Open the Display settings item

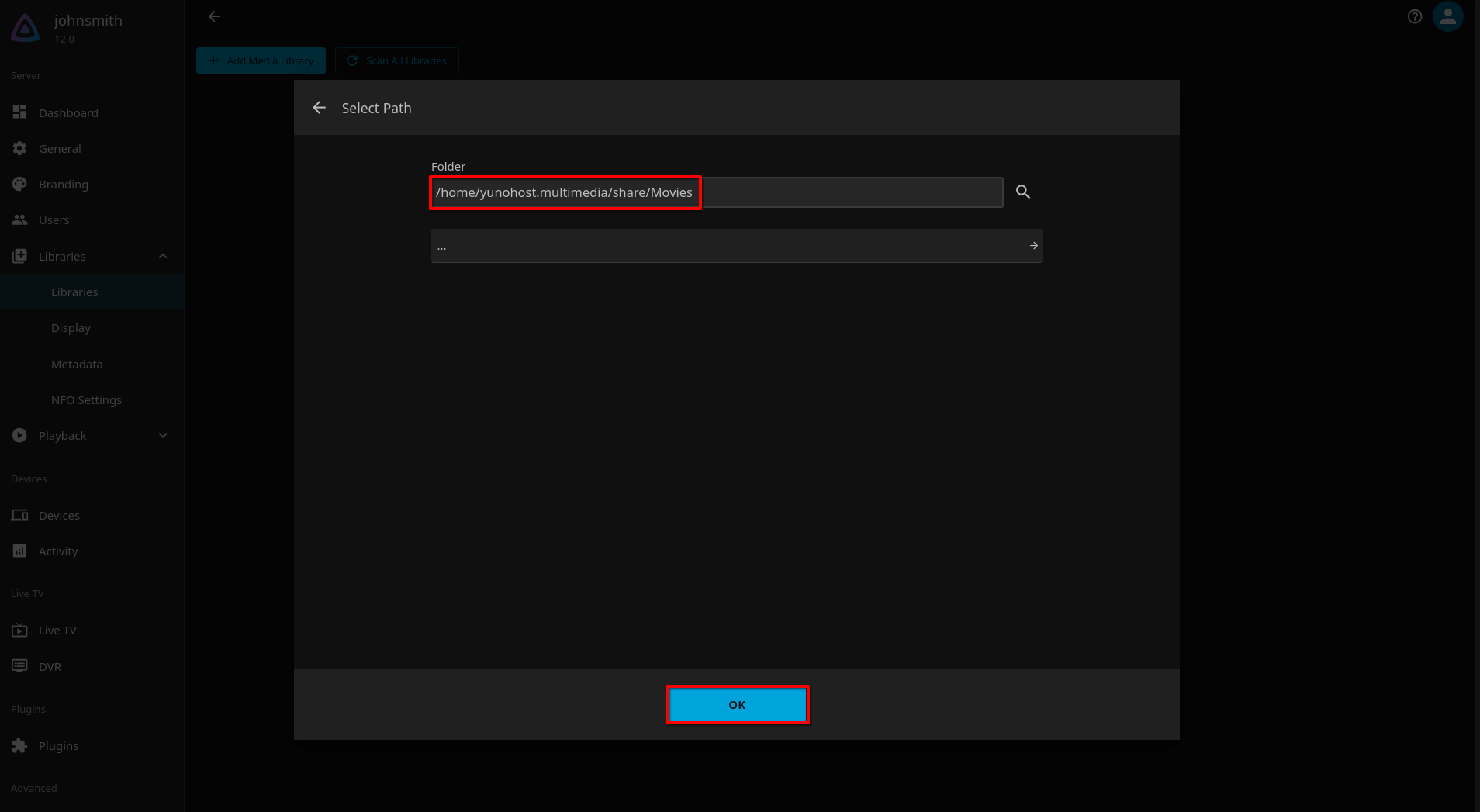coord(92,327)
